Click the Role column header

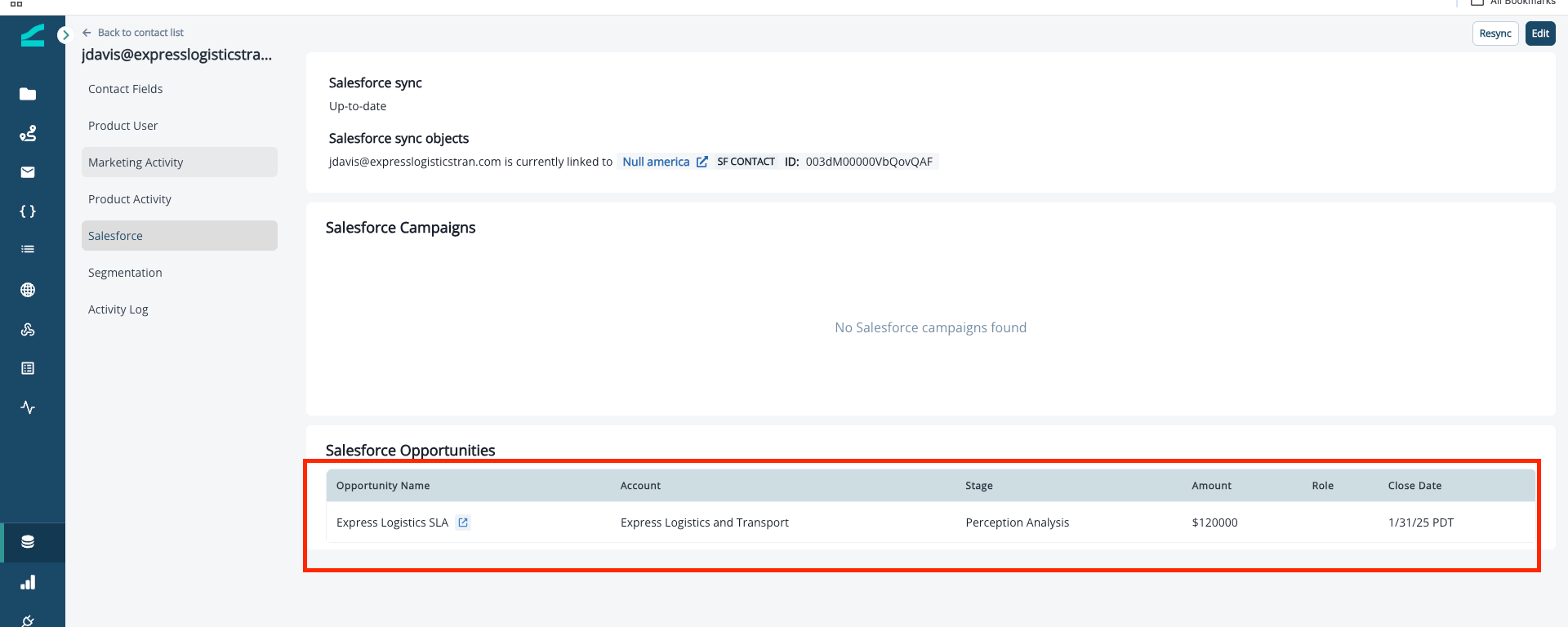1323,486
